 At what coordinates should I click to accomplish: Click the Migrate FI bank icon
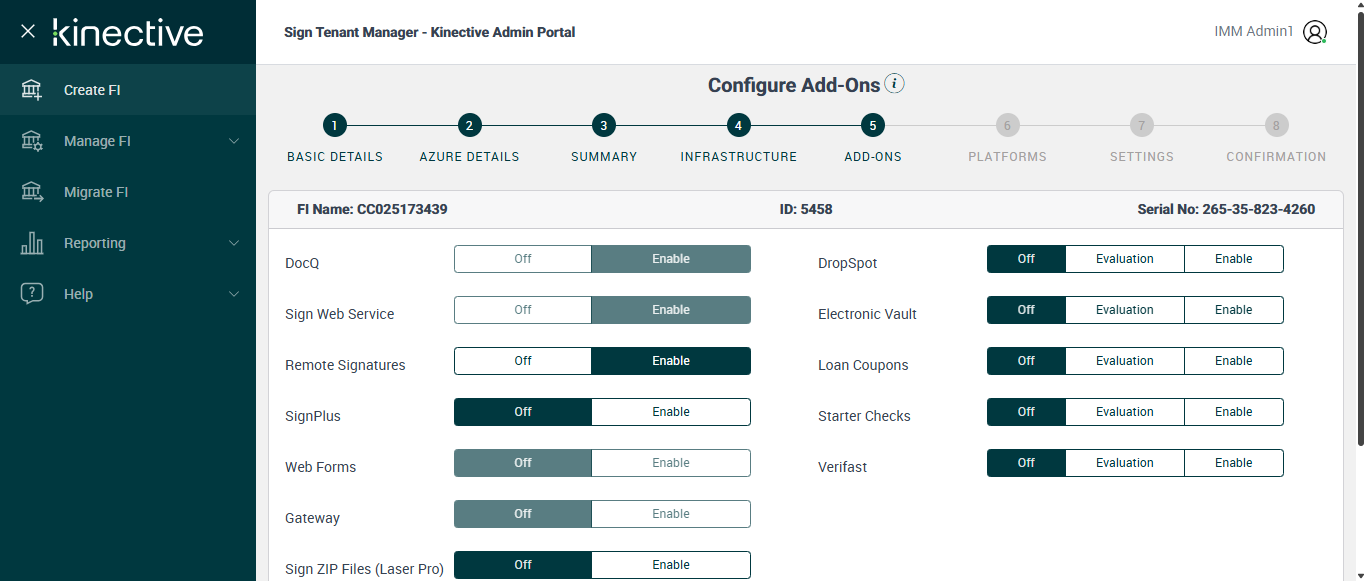point(32,192)
